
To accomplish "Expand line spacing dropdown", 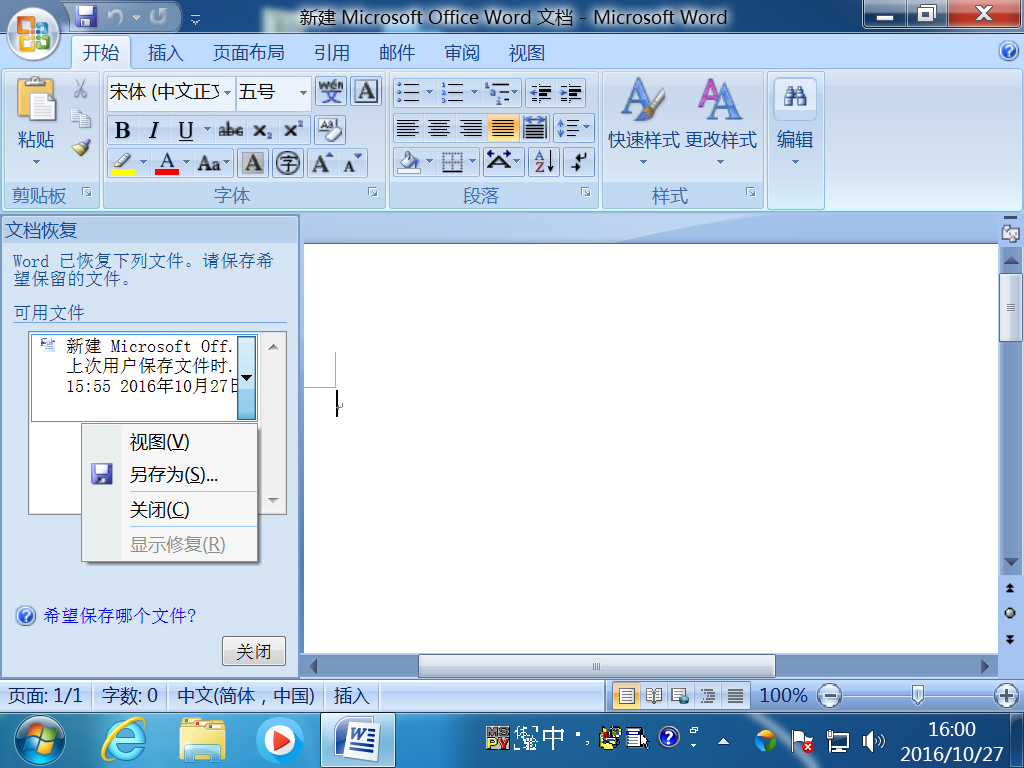I will pyautogui.click(x=573, y=127).
